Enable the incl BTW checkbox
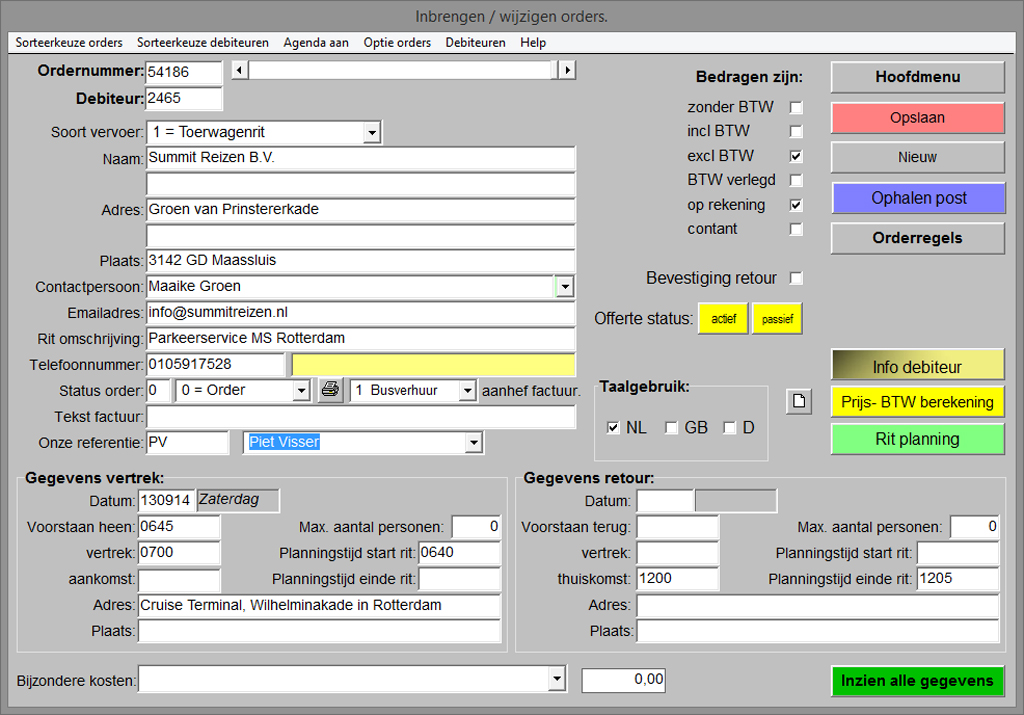The width and height of the screenshot is (1024, 715). click(796, 131)
